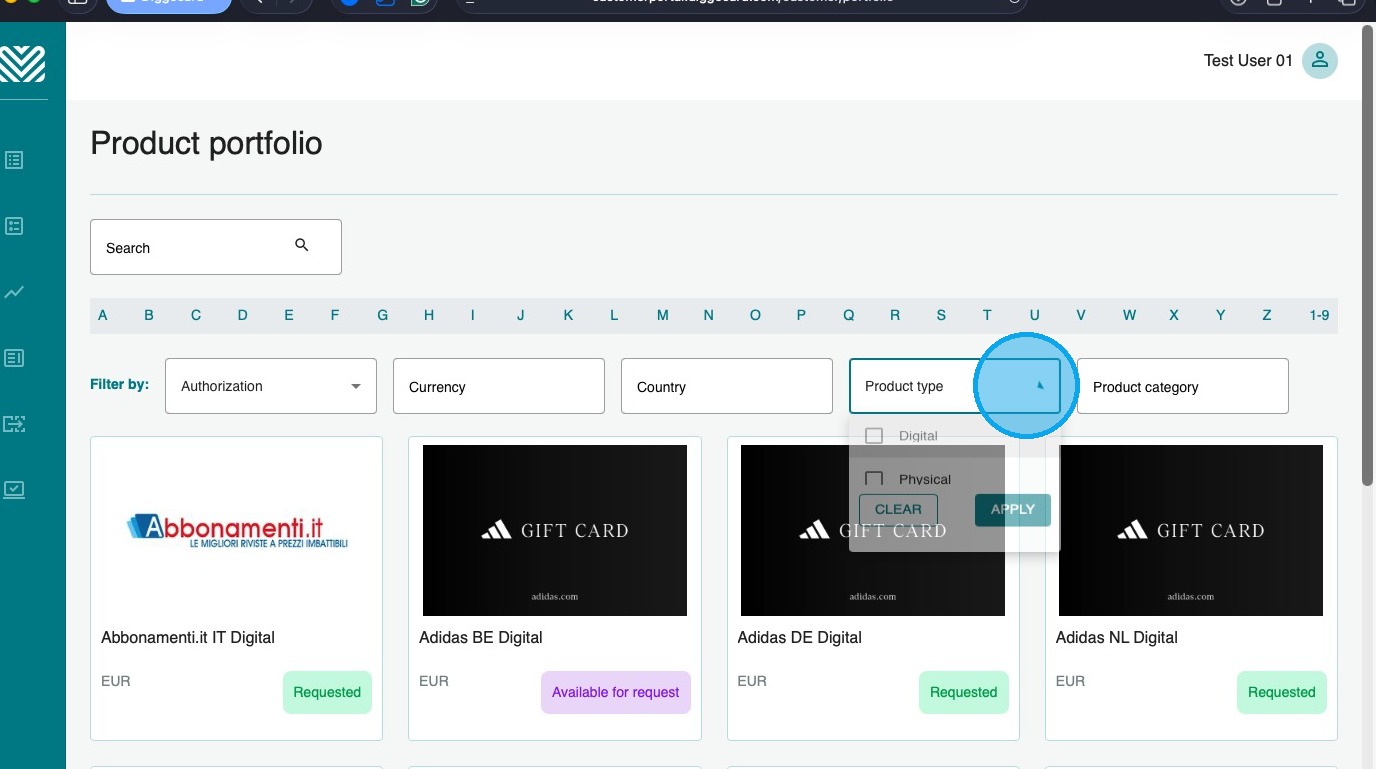Screen dimensions: 1376x769
Task: Check the Physical product type checkbox
Action: (x=874, y=479)
